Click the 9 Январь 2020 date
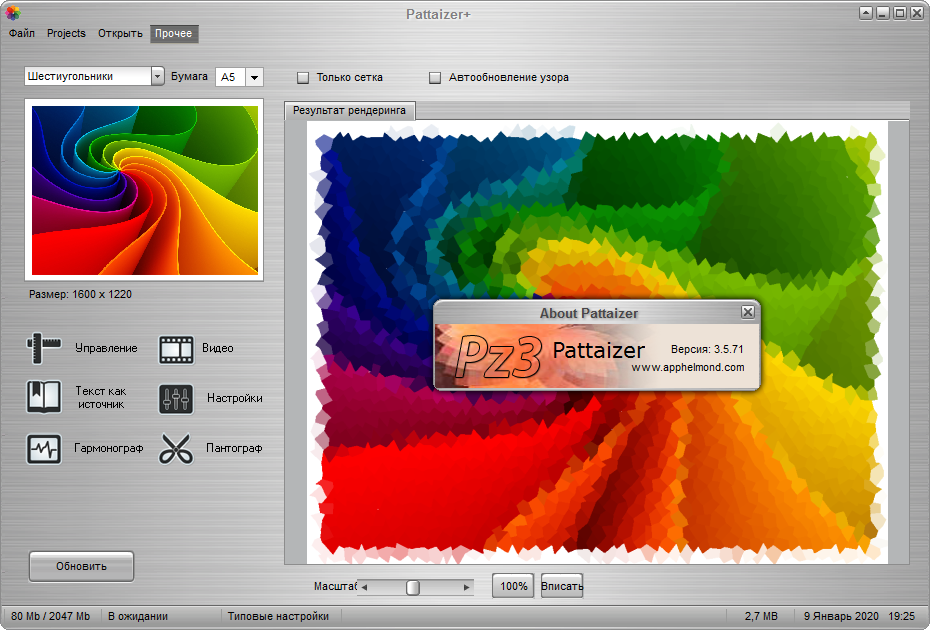This screenshot has width=930, height=630. (841, 616)
